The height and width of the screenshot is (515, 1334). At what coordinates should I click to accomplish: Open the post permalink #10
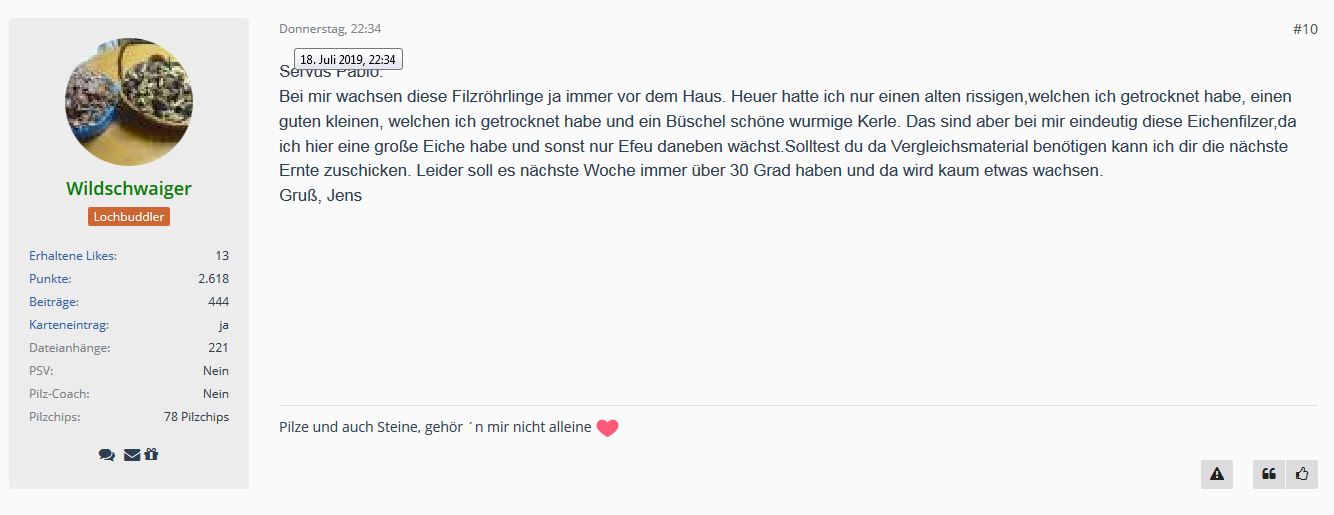tap(1305, 29)
